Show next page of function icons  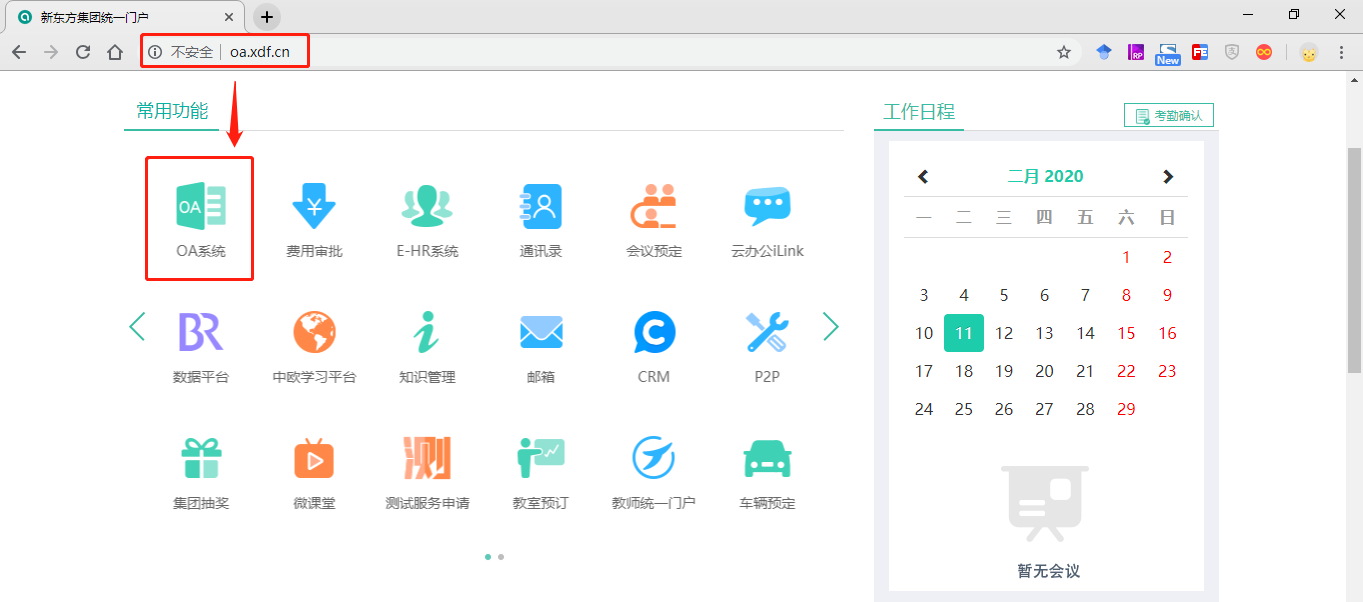tap(830, 327)
